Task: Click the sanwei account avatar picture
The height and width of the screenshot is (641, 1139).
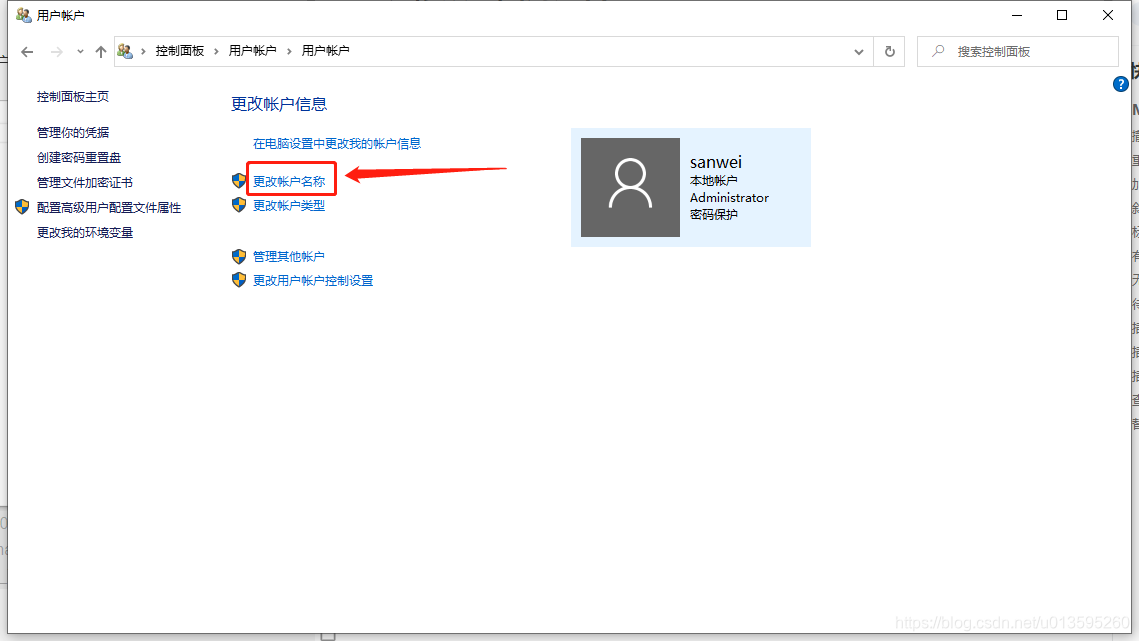Action: (631, 188)
